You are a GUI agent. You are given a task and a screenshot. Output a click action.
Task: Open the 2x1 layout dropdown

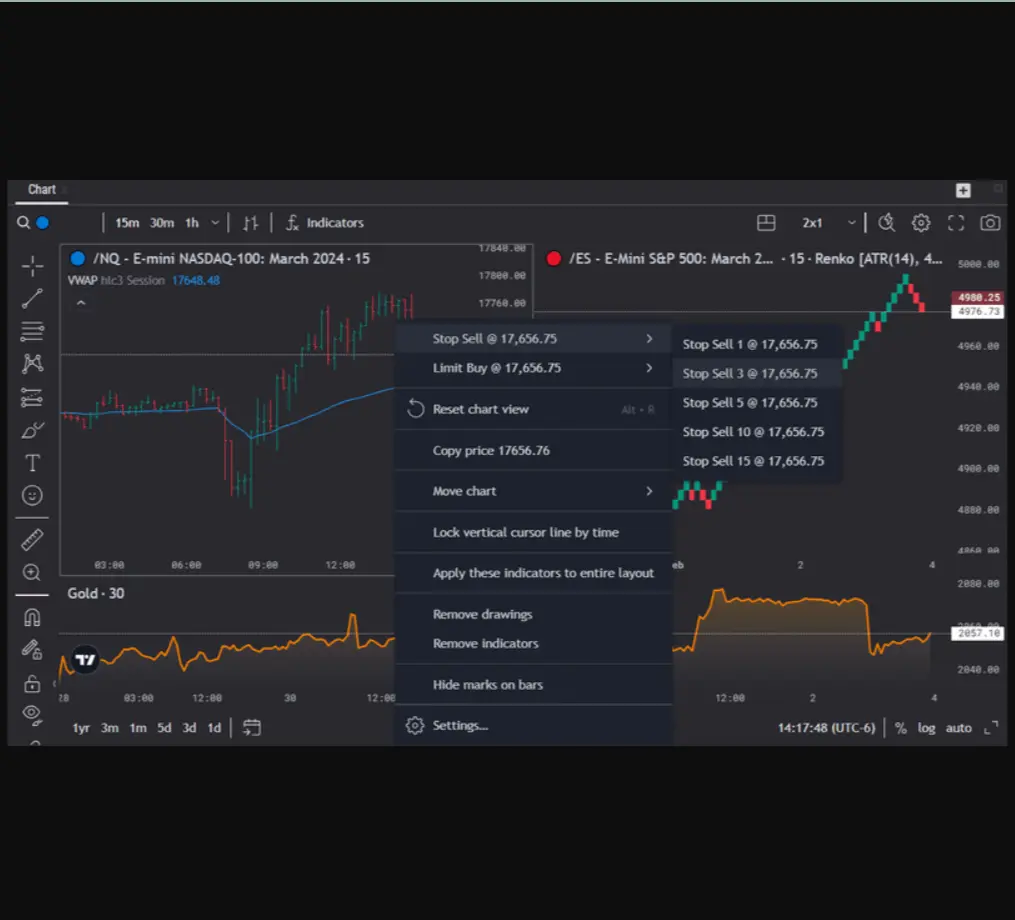[851, 223]
